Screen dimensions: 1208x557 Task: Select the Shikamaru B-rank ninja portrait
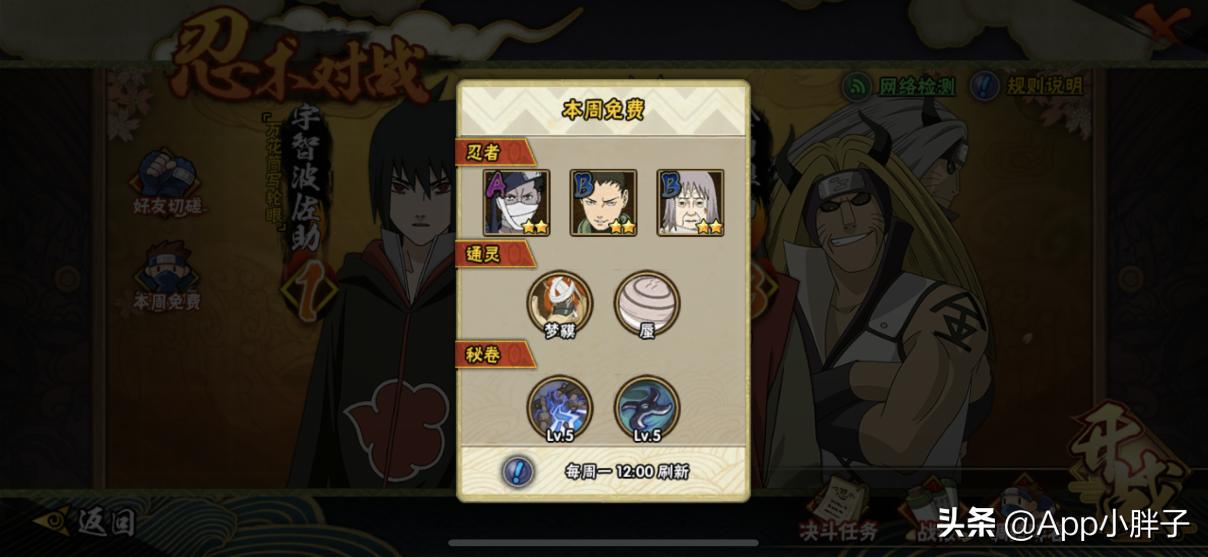[603, 203]
